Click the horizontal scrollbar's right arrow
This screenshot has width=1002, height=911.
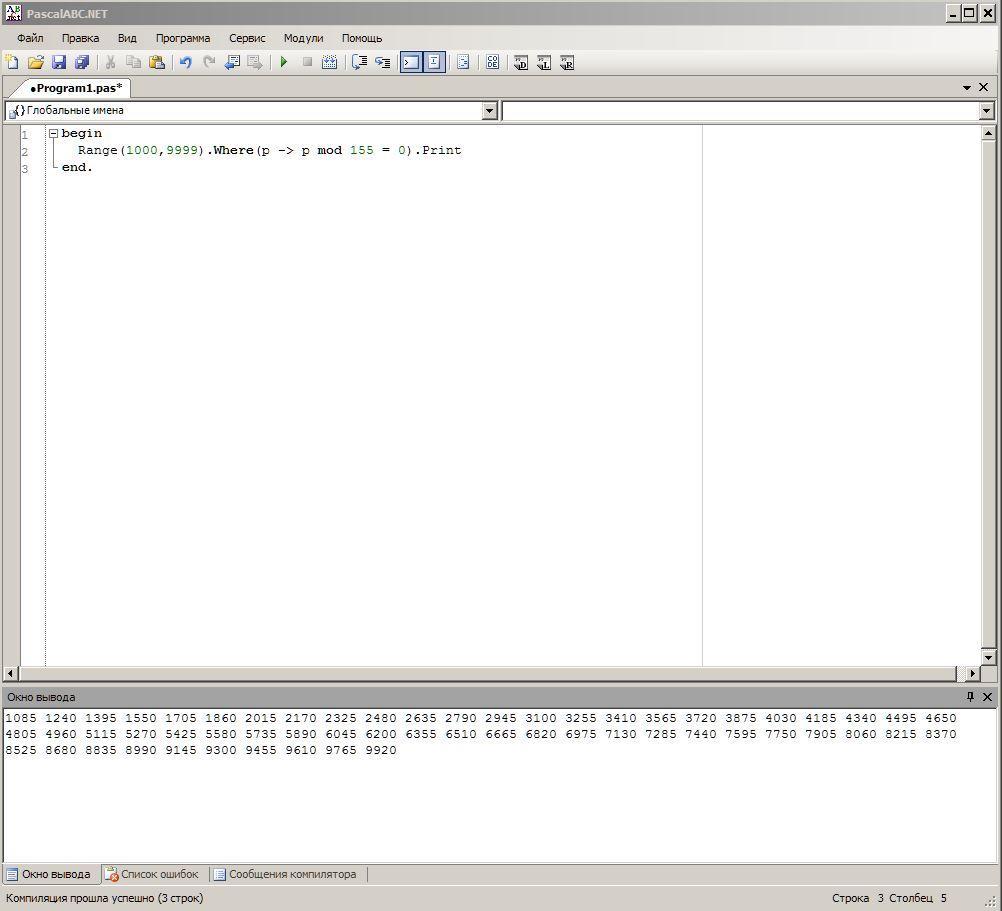[x=973, y=673]
